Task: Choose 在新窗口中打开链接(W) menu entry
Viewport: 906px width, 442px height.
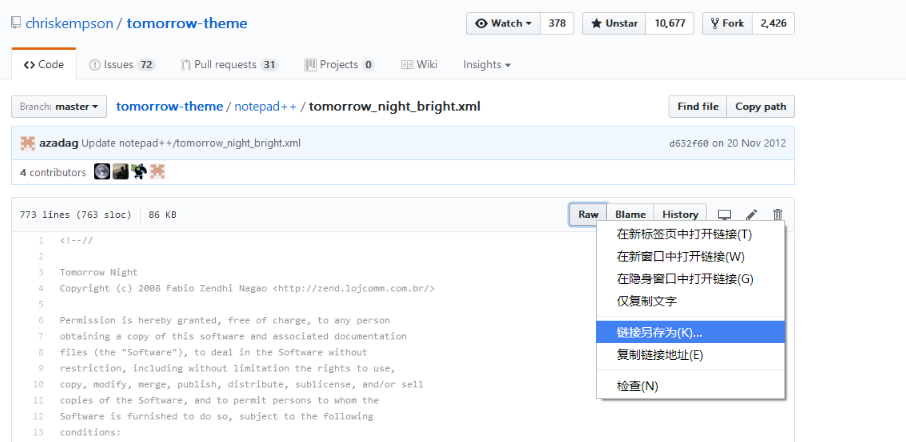Action: pos(690,256)
